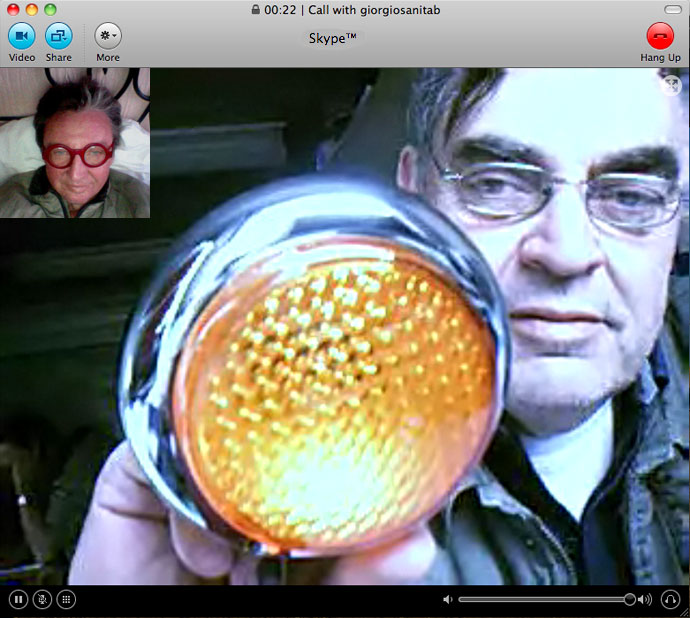
Task: Click the loud volume speaker icon
Action: click(644, 600)
